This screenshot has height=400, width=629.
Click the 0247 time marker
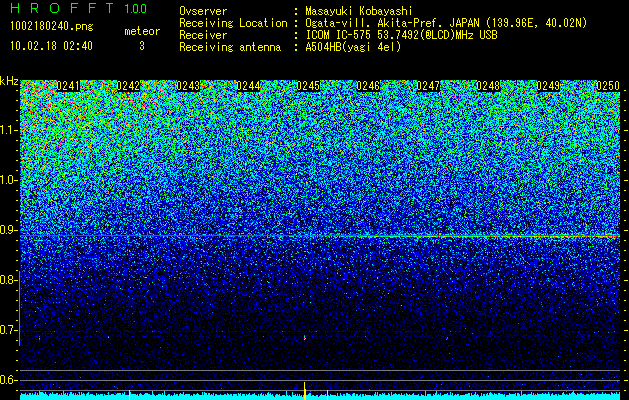pos(428,86)
